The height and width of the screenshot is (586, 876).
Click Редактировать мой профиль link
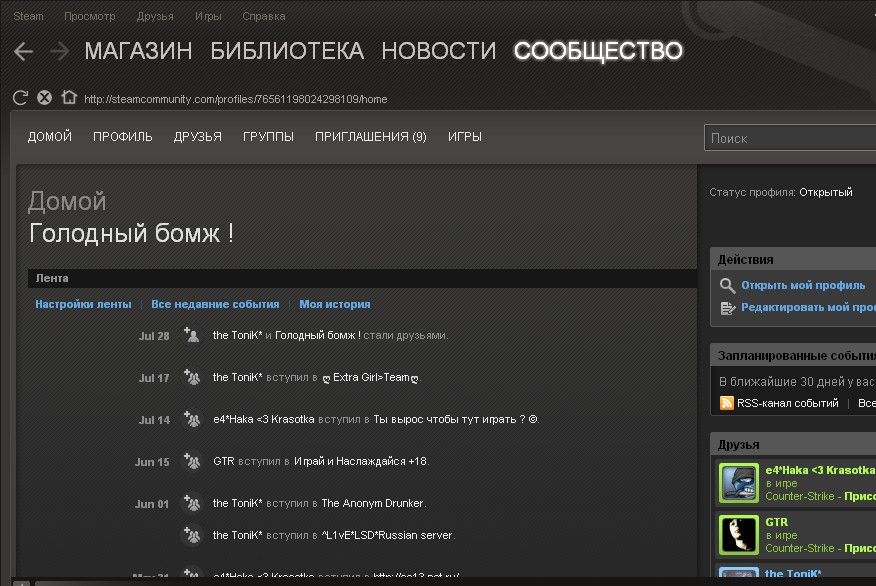pos(808,307)
